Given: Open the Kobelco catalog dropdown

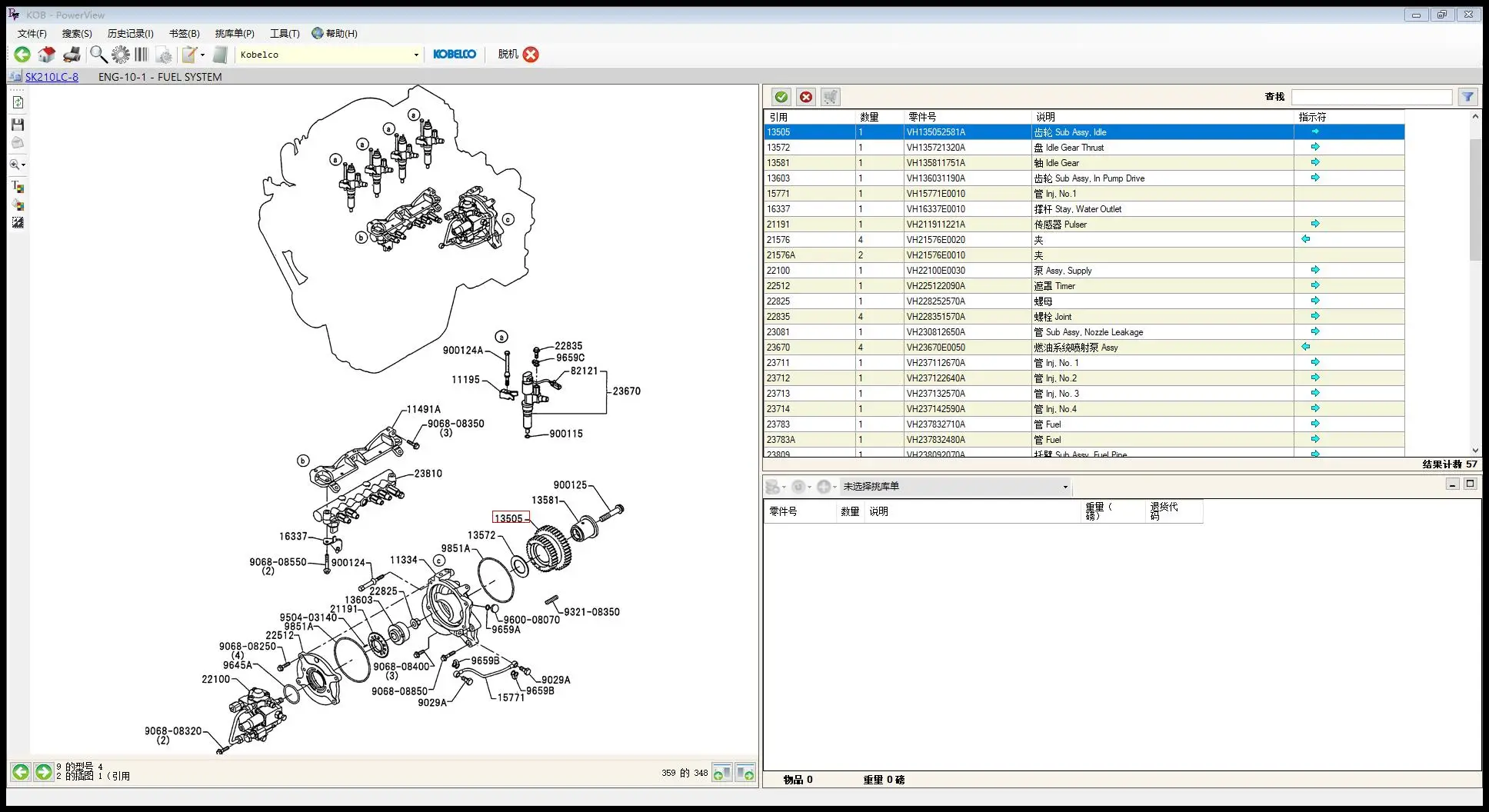Looking at the screenshot, I should point(416,55).
